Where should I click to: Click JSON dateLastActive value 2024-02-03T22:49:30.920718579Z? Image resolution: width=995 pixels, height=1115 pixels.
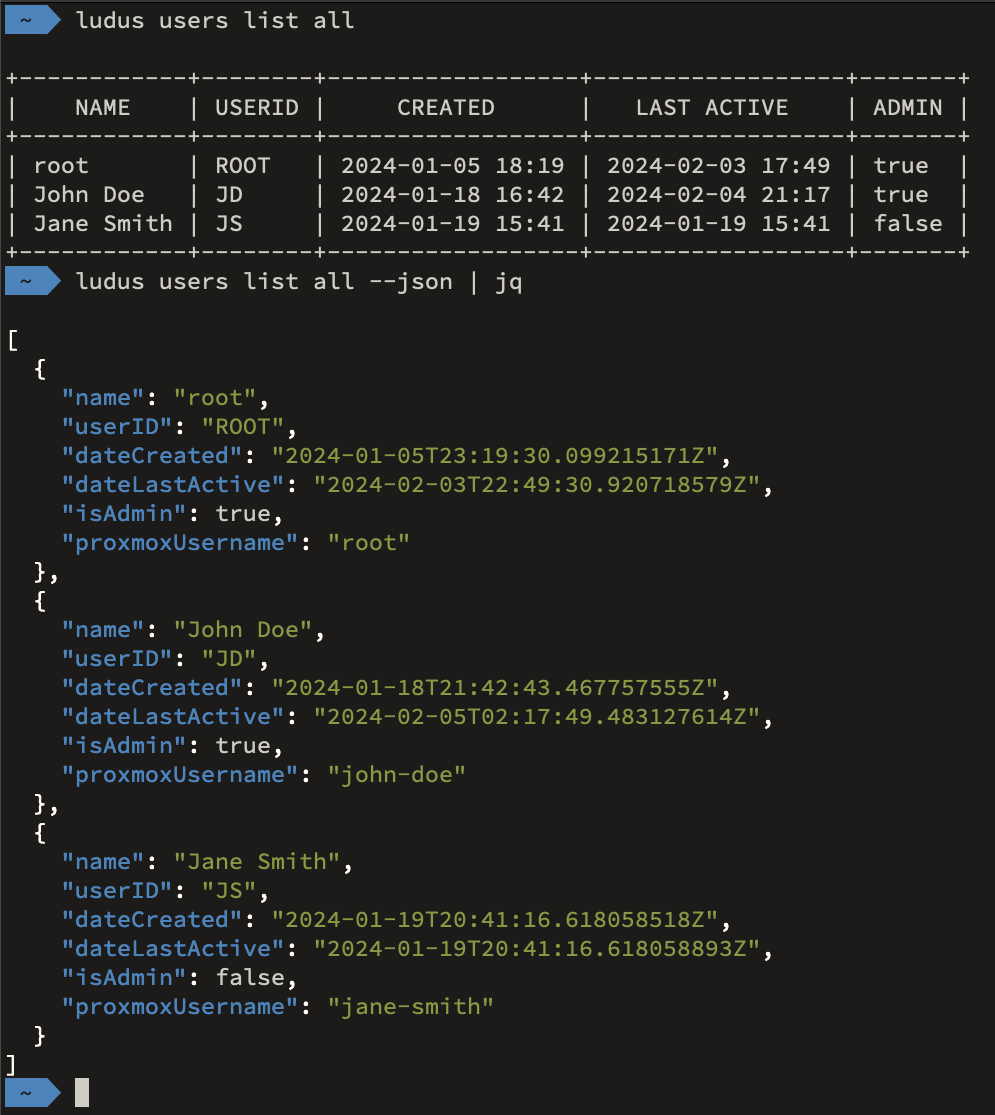click(537, 485)
